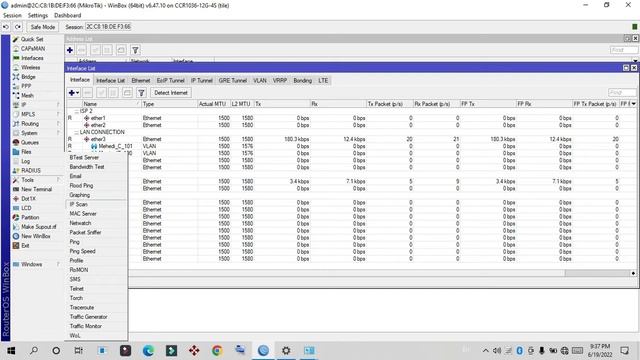Select the Mehedi_C_101 VLAN row
The height and width of the screenshot is (360, 640).
tap(351, 146)
